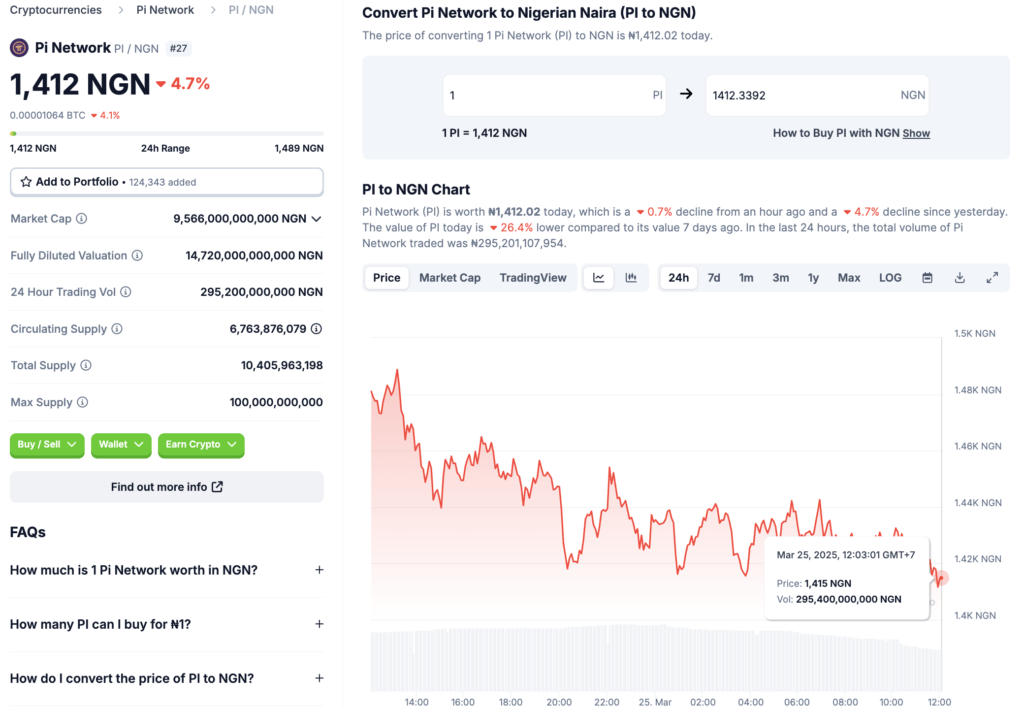
Task: Expand the Market Cap value chevron
Action: [316, 219]
